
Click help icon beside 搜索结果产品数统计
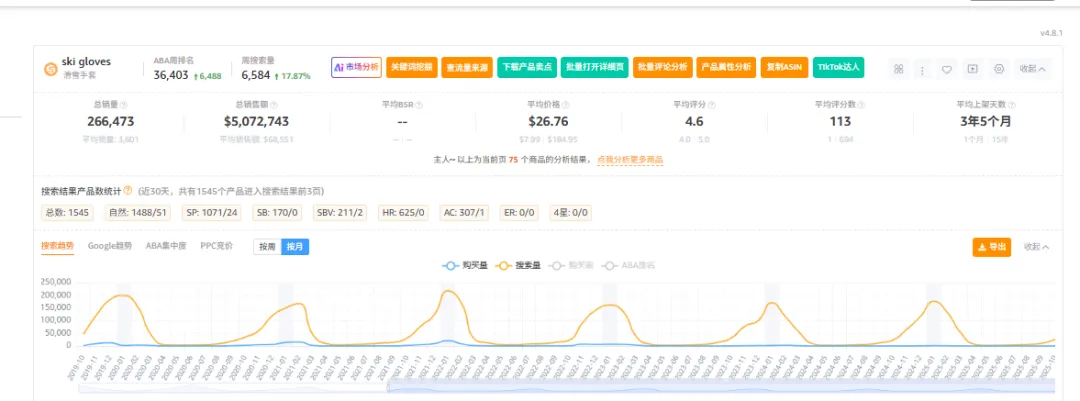[x=127, y=190]
